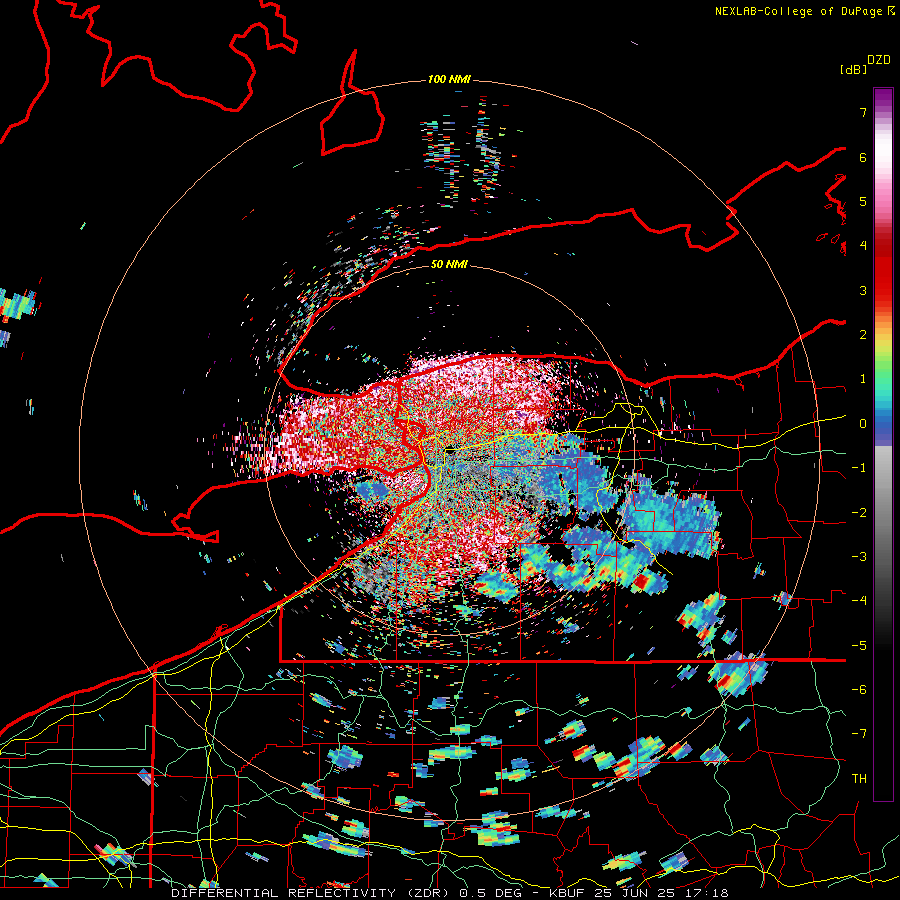This screenshot has height=900, width=900.
Task: Click the -4 value on the color scale
Action: click(859, 601)
